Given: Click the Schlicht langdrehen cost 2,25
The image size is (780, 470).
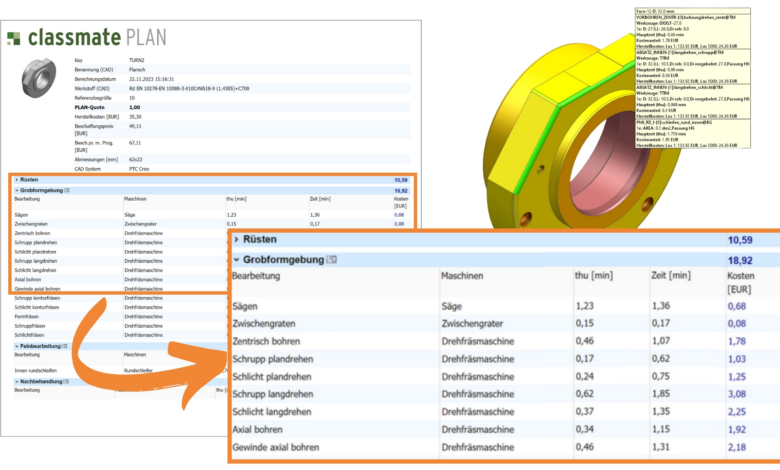Looking at the screenshot, I should click(737, 412).
